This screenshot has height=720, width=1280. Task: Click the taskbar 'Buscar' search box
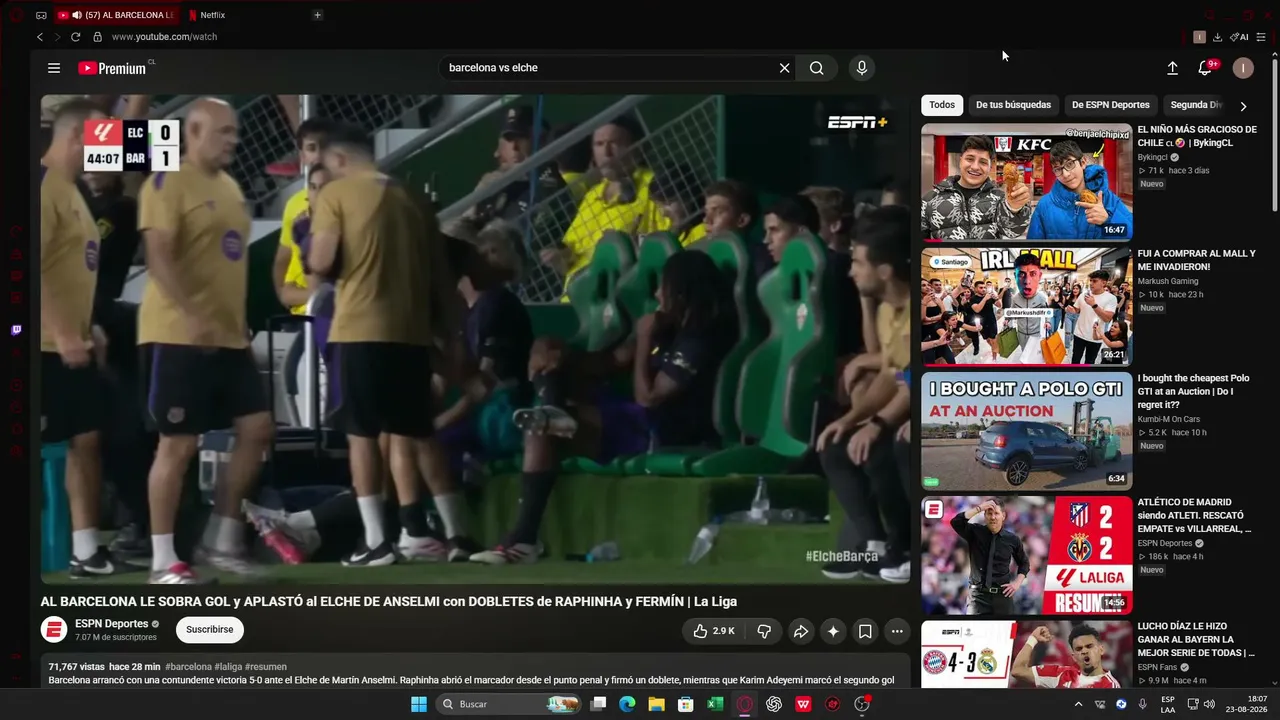point(509,704)
